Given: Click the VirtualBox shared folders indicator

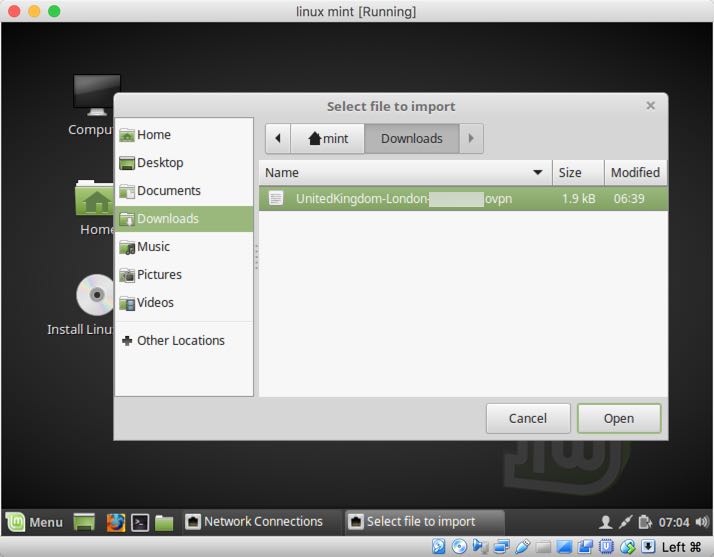Looking at the screenshot, I should tap(543, 547).
